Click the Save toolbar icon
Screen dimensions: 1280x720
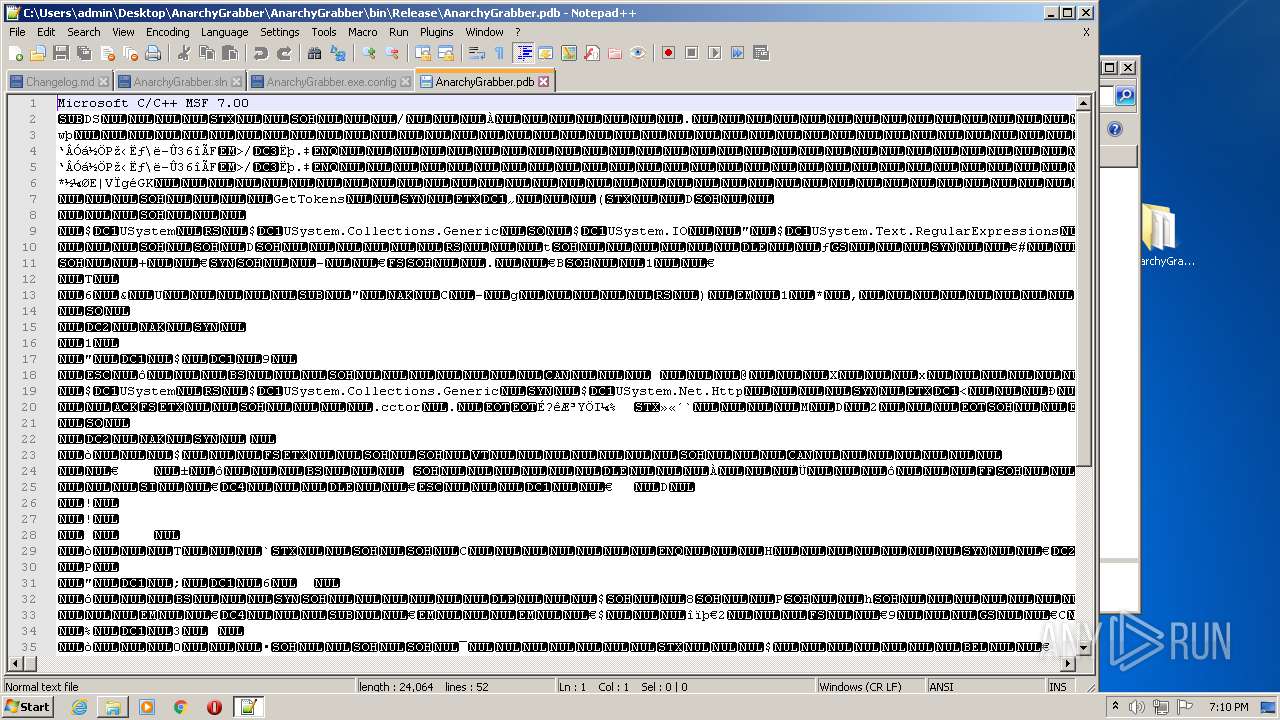point(61,53)
